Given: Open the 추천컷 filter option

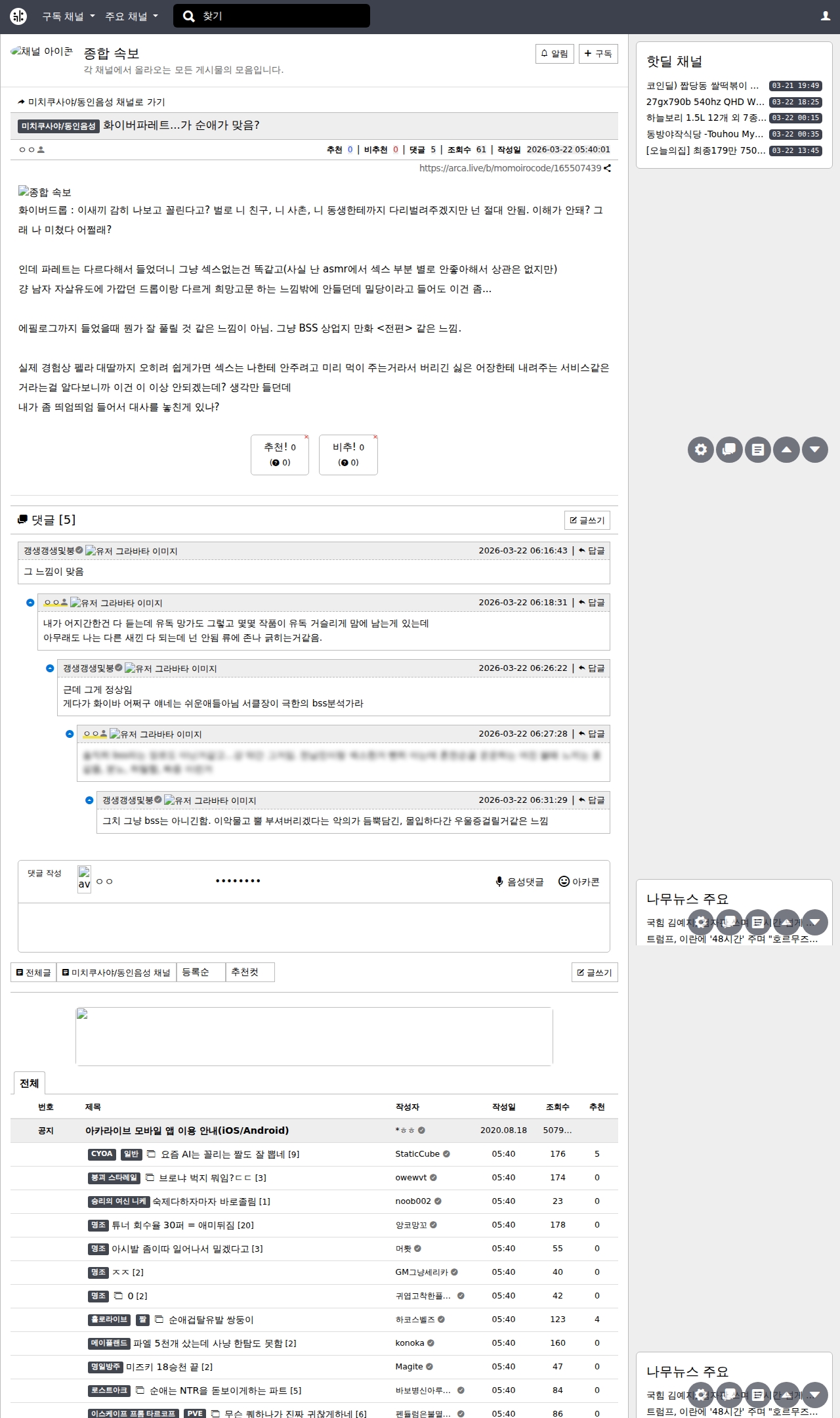Looking at the screenshot, I should (250, 972).
